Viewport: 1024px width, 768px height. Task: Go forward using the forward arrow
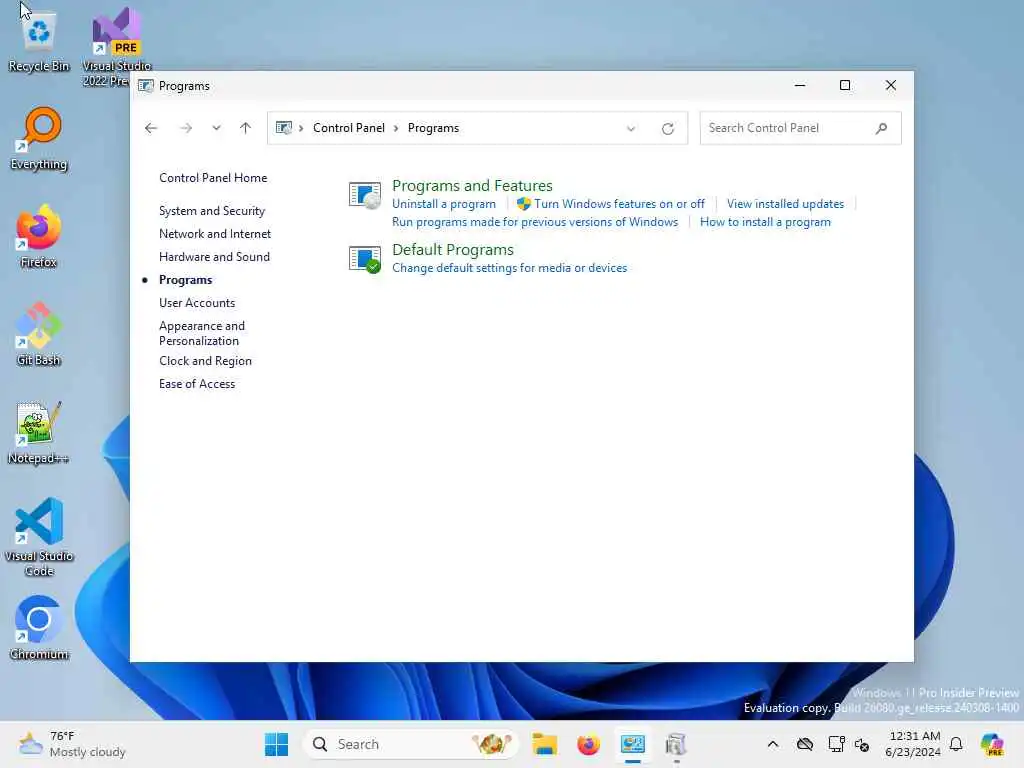186,128
